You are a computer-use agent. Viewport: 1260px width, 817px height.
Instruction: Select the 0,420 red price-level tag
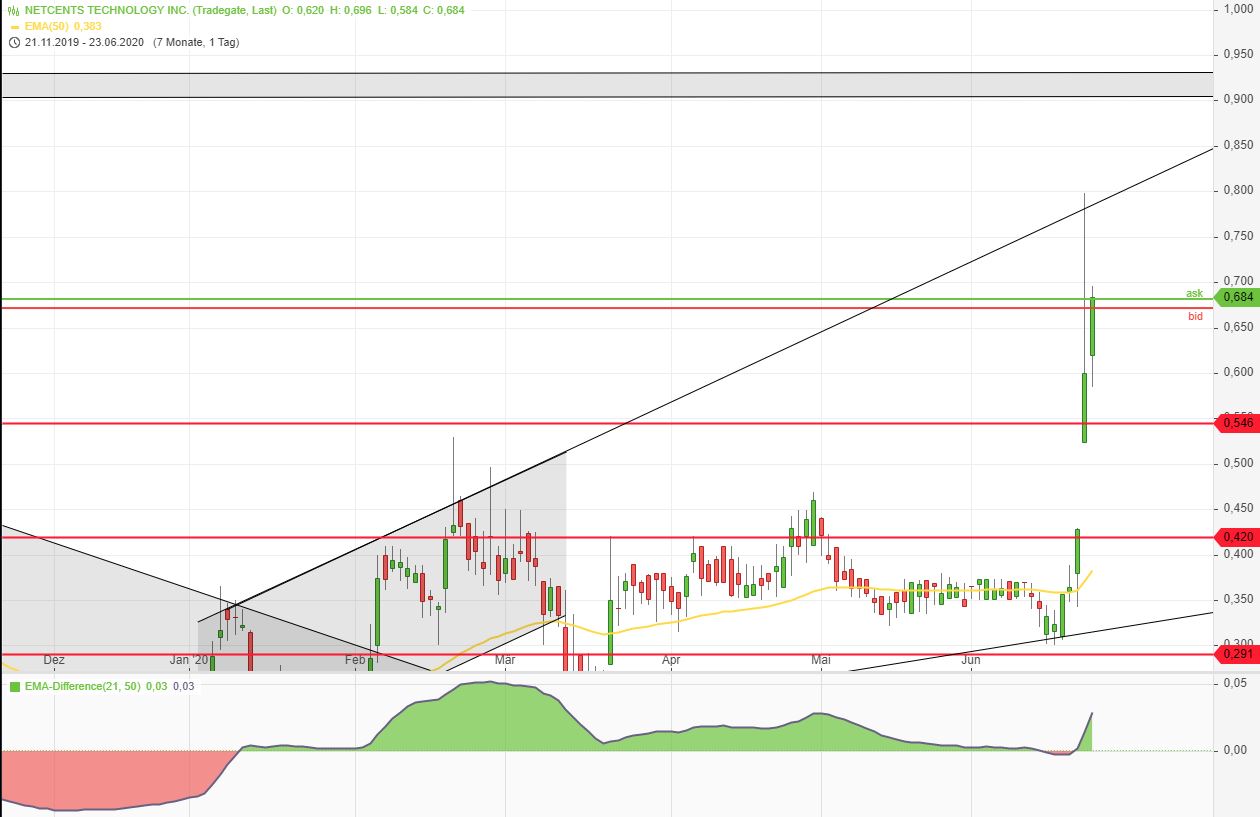1237,537
